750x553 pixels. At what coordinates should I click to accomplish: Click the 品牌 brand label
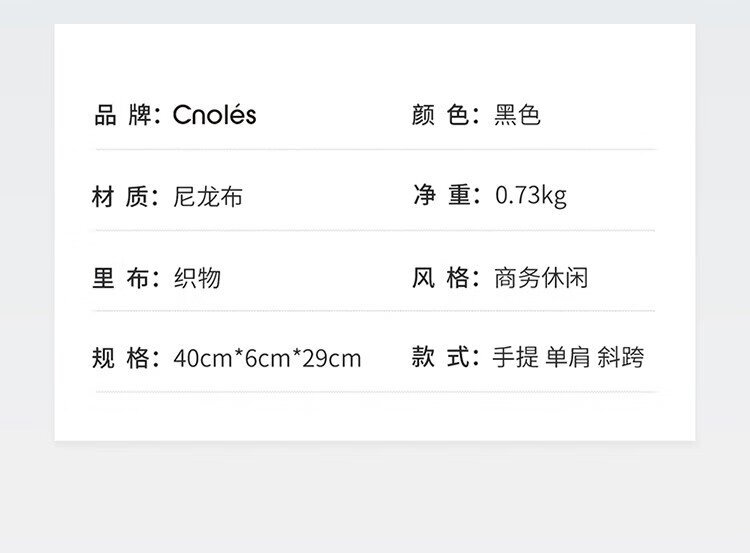coord(121,116)
